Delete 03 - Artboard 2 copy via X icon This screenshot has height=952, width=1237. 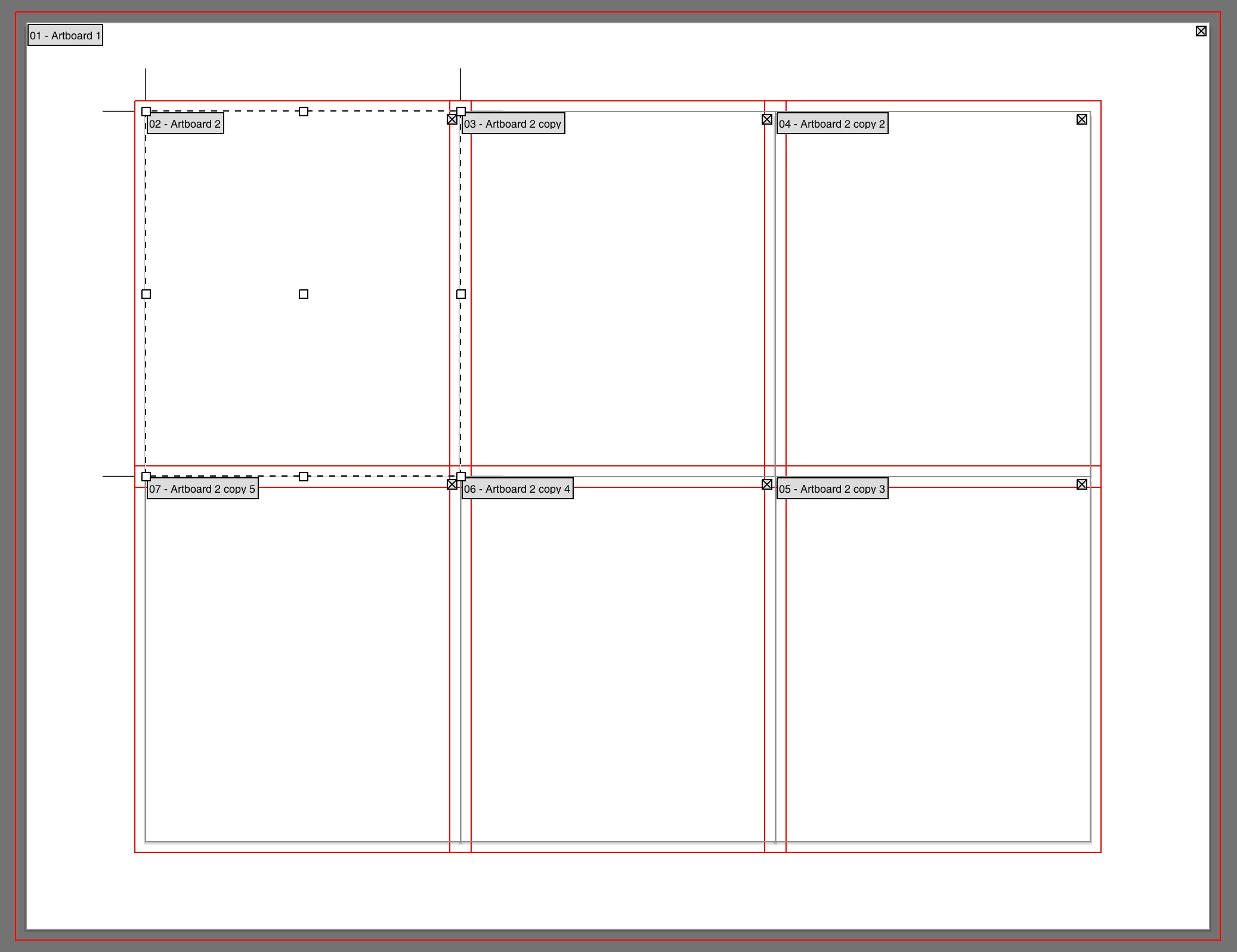click(x=767, y=119)
